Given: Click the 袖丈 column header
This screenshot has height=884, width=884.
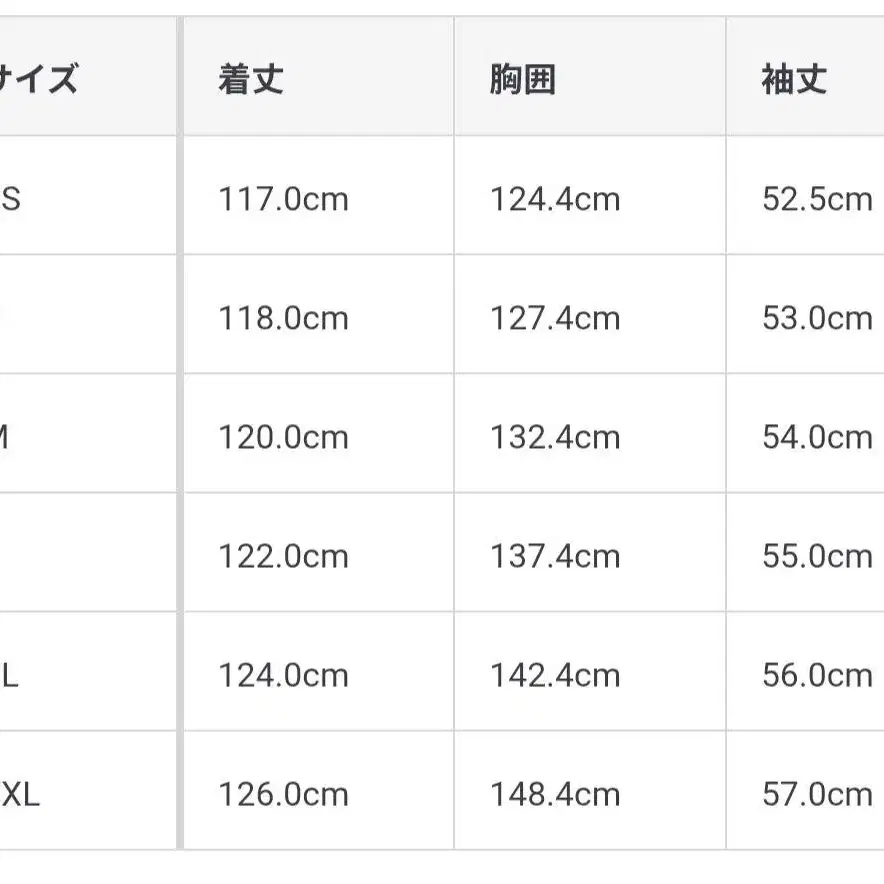Looking at the screenshot, I should pos(794,79).
